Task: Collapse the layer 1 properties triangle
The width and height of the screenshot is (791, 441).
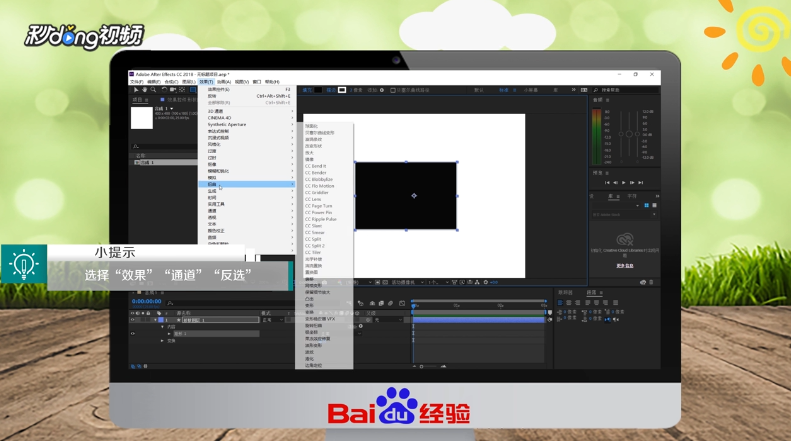Action: pyautogui.click(x=155, y=320)
